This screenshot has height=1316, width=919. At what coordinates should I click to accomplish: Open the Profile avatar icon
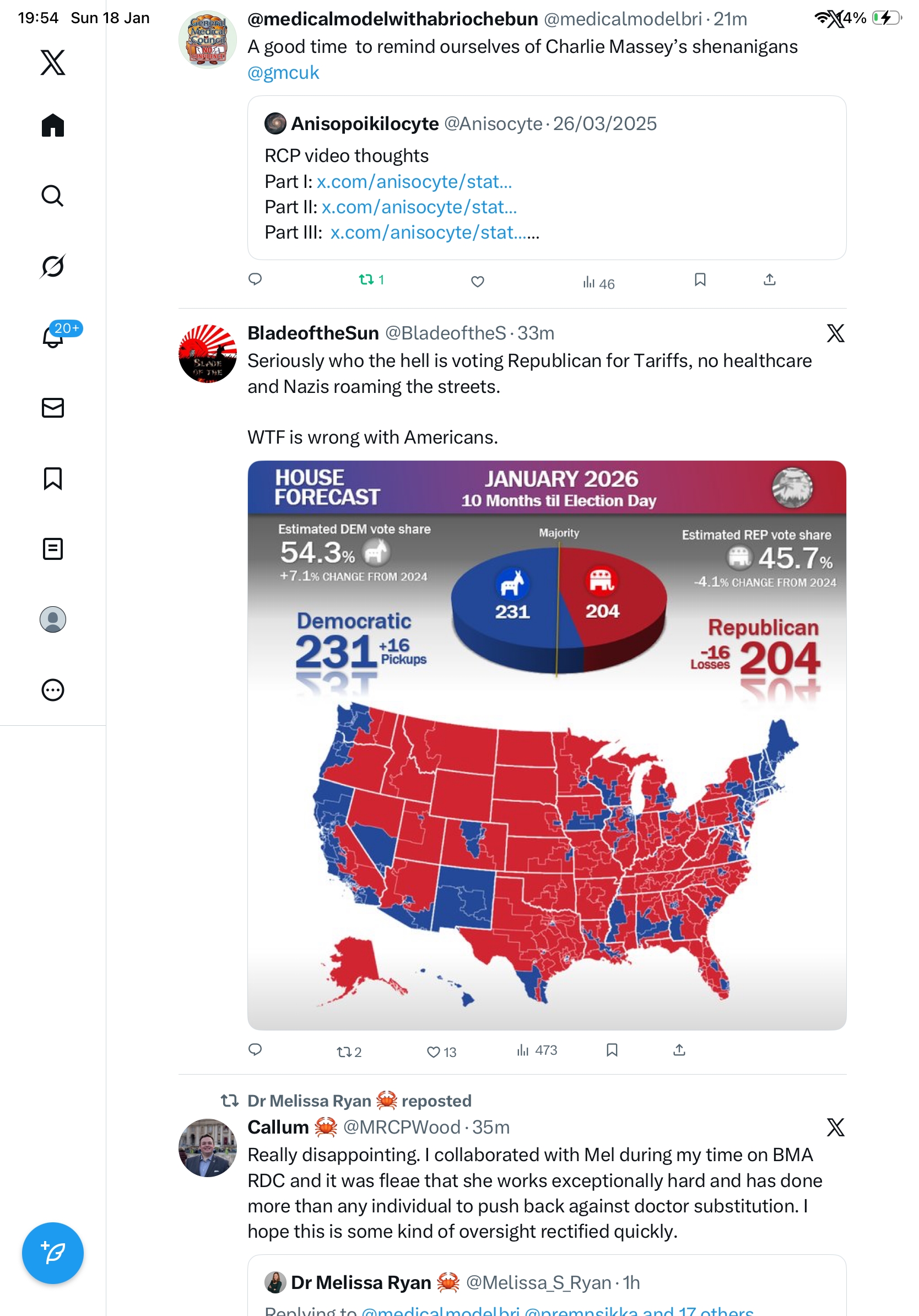pyautogui.click(x=53, y=619)
